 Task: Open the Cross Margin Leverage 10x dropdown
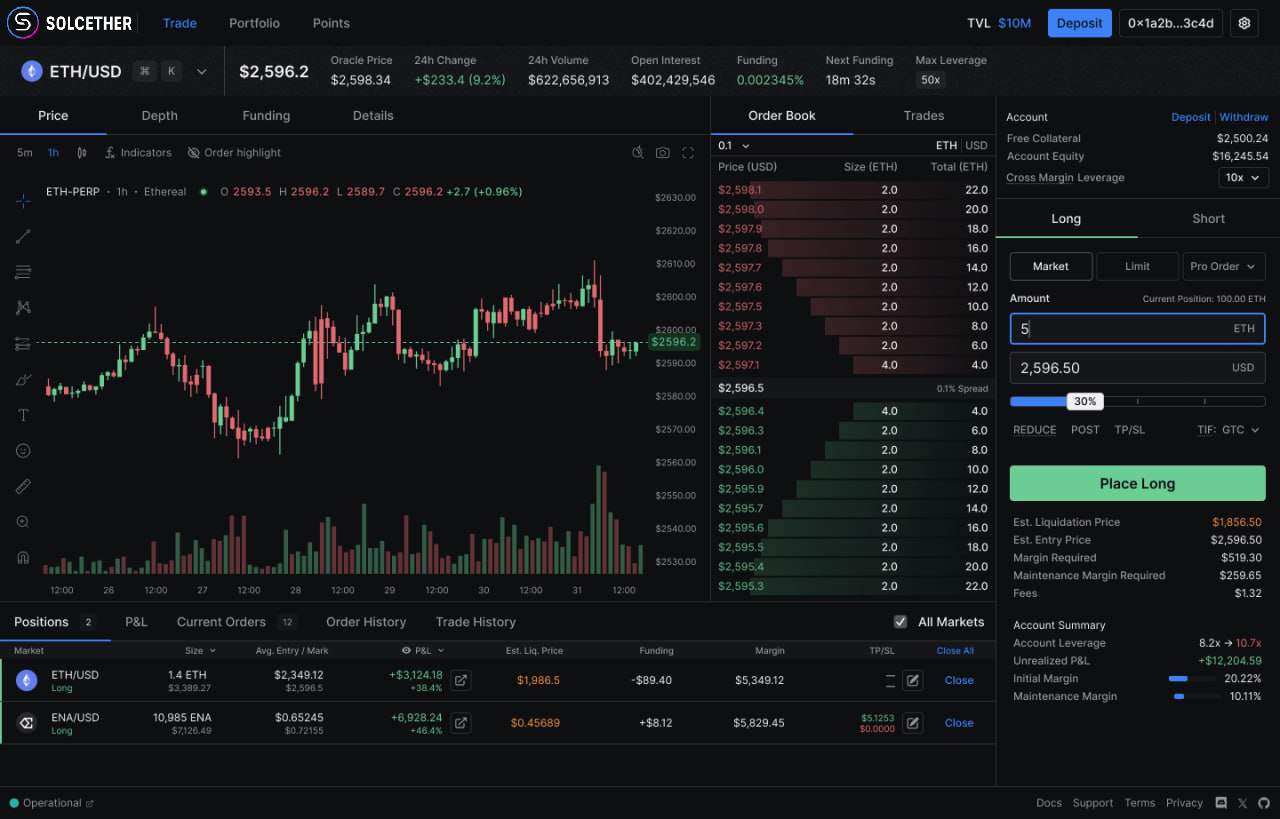1243,177
